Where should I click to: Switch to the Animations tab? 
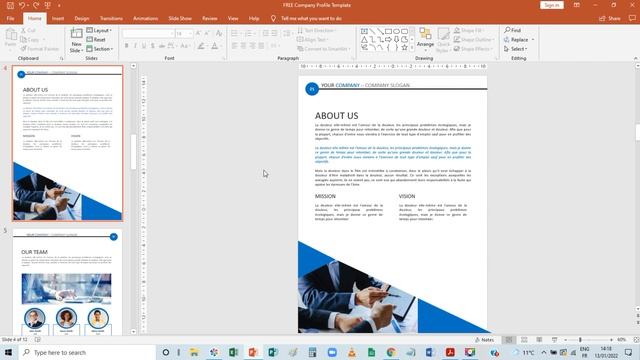click(145, 18)
